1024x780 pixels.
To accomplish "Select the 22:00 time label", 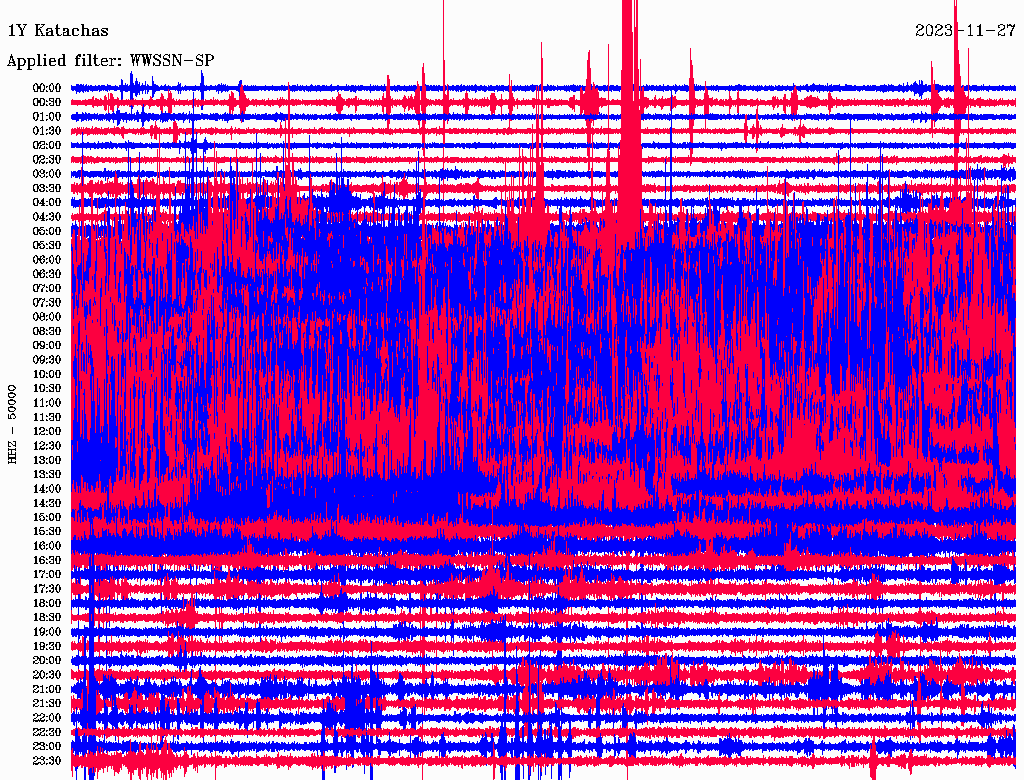I will click(47, 718).
